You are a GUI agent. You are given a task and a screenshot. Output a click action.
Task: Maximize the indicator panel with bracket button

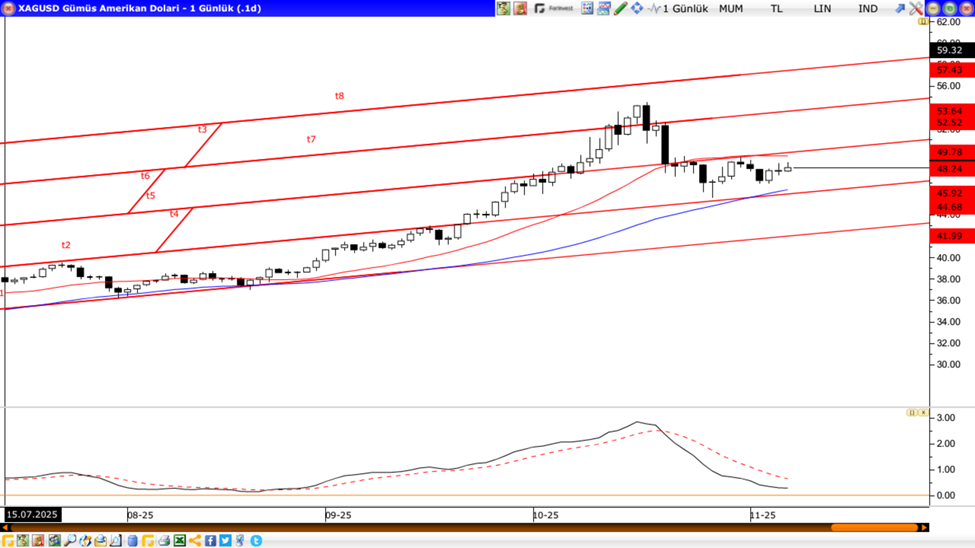(911, 412)
